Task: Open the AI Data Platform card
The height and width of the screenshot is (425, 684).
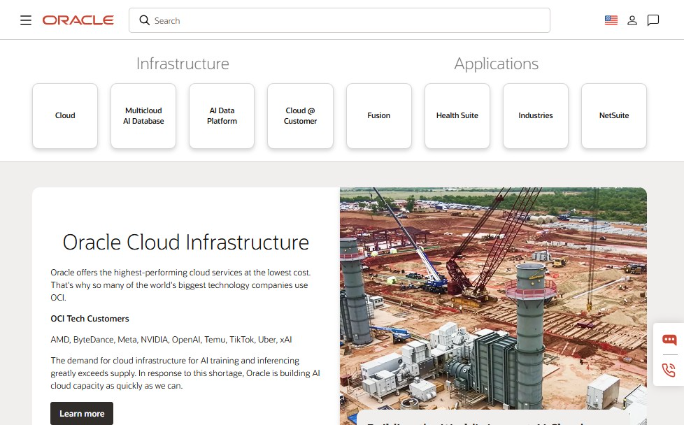Action: [x=222, y=116]
